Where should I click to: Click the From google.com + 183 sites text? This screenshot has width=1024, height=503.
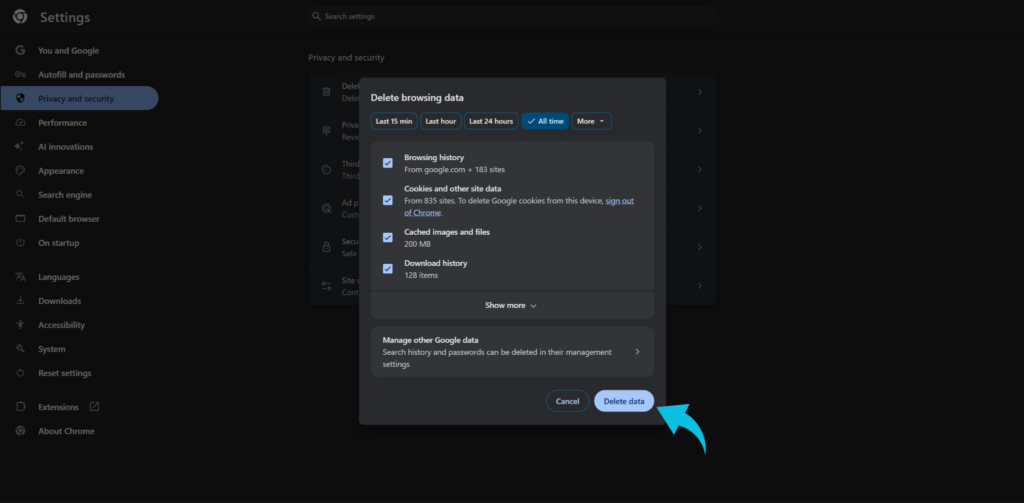tap(455, 169)
